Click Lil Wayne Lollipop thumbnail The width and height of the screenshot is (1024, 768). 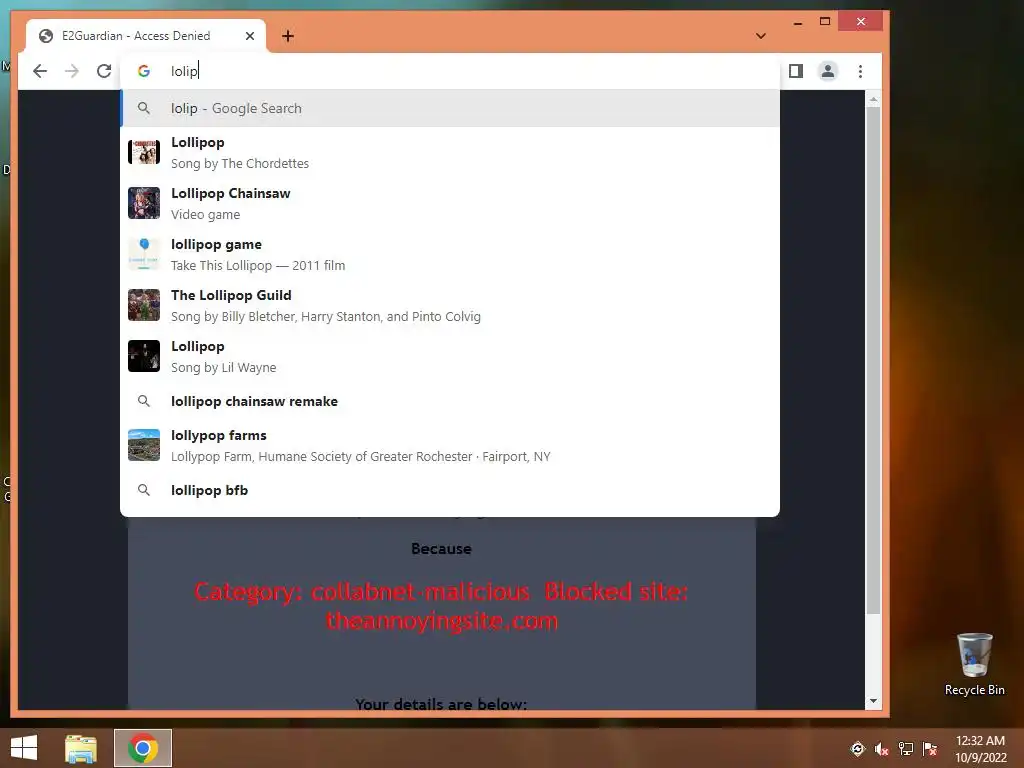[144, 356]
